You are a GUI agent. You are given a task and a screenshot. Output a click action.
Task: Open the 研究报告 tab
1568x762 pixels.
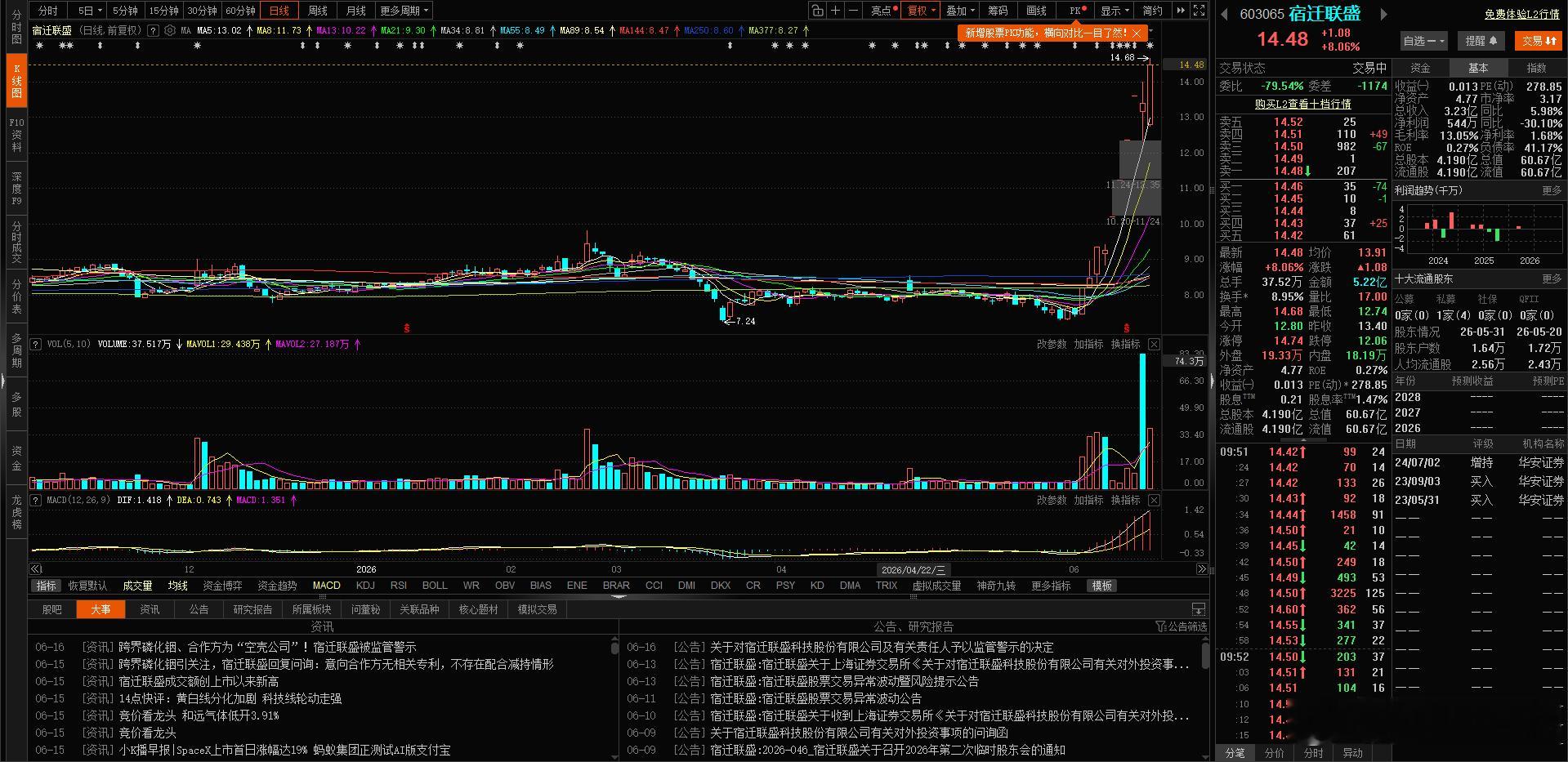pyautogui.click(x=252, y=609)
